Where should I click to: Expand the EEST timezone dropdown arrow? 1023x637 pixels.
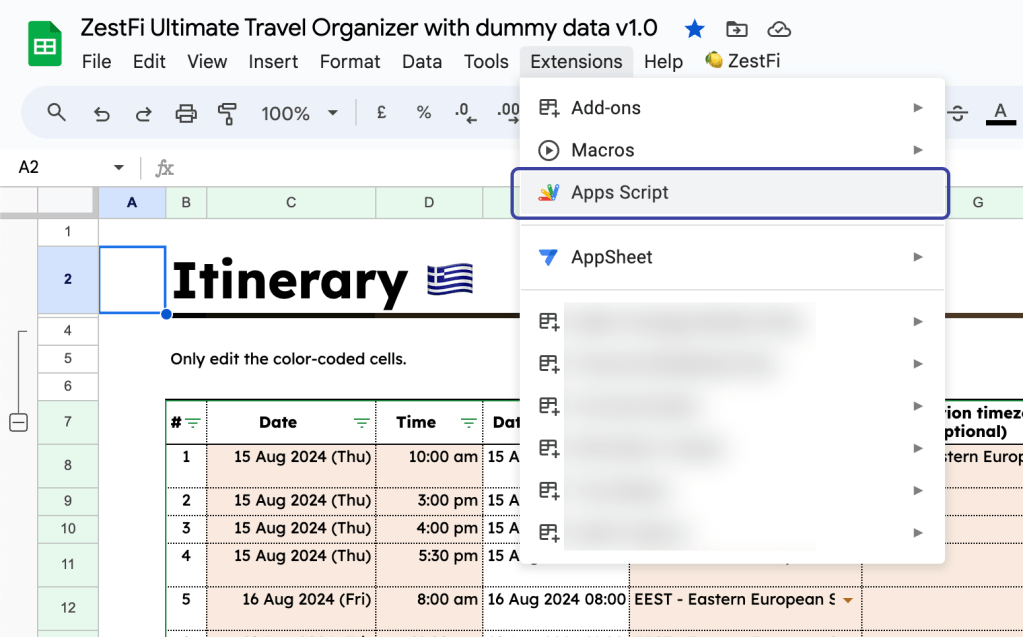coord(848,600)
